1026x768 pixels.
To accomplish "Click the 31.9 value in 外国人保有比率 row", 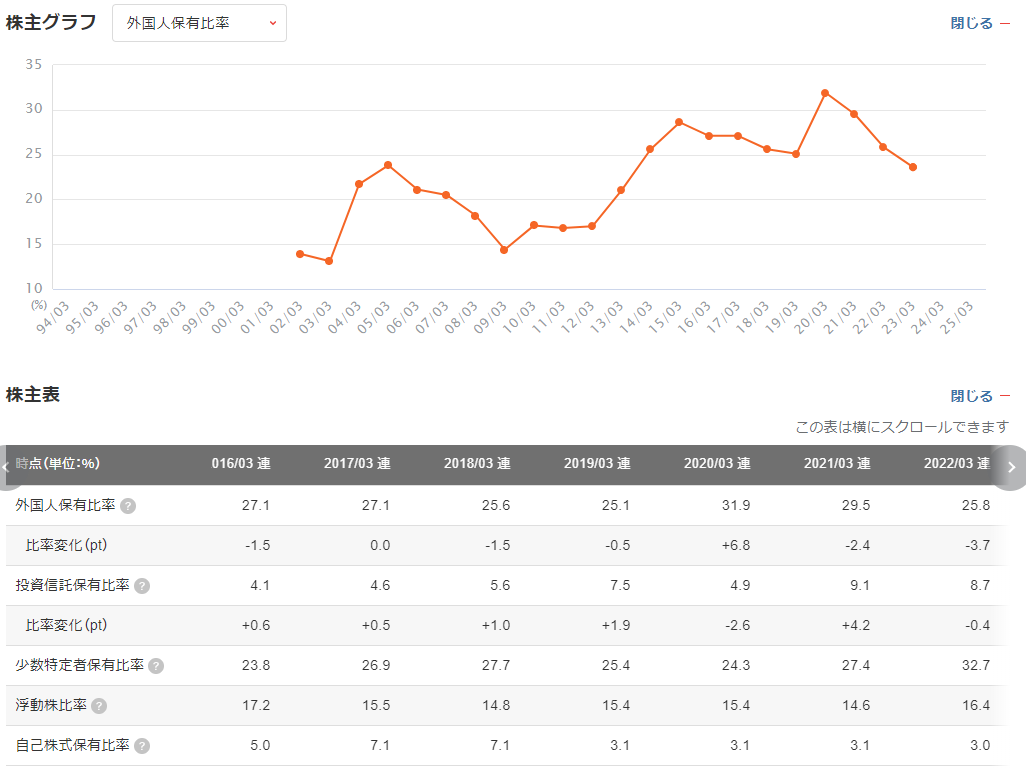I will pos(736,505).
